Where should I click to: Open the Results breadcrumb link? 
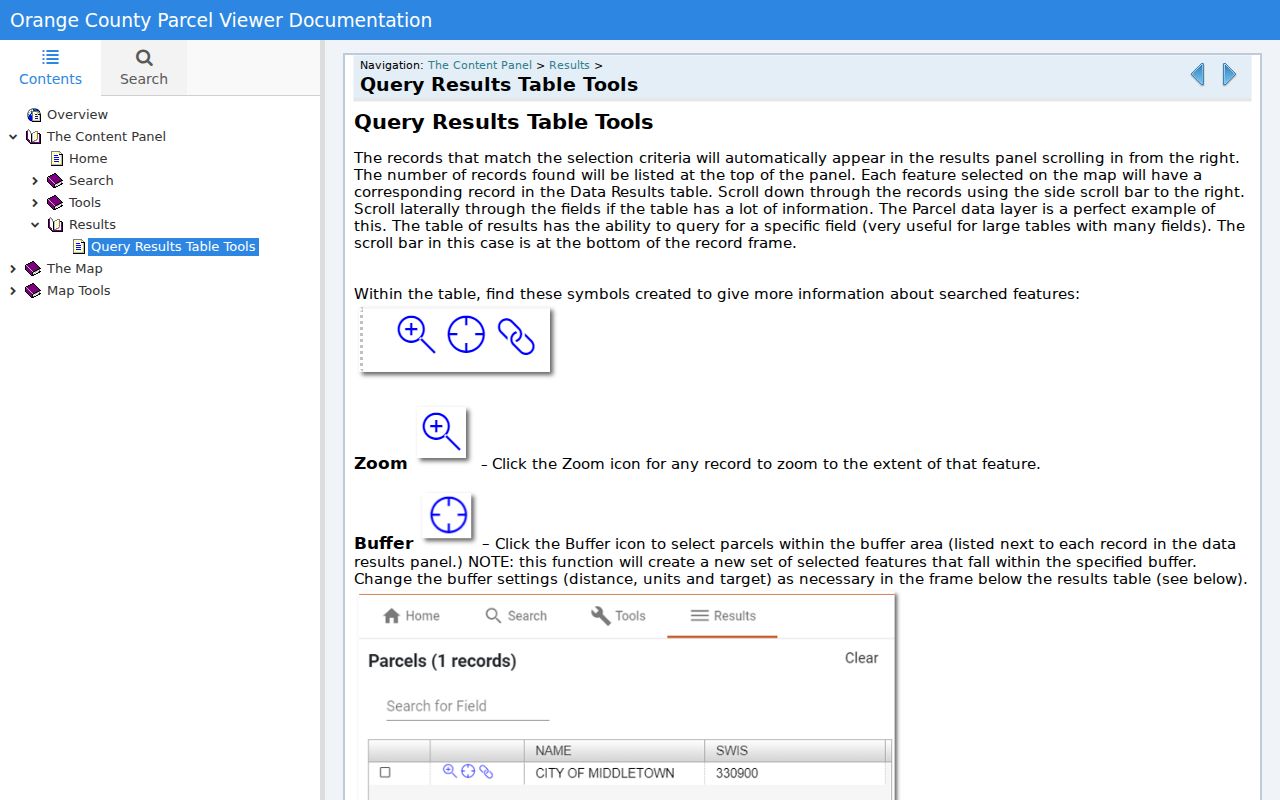569,65
